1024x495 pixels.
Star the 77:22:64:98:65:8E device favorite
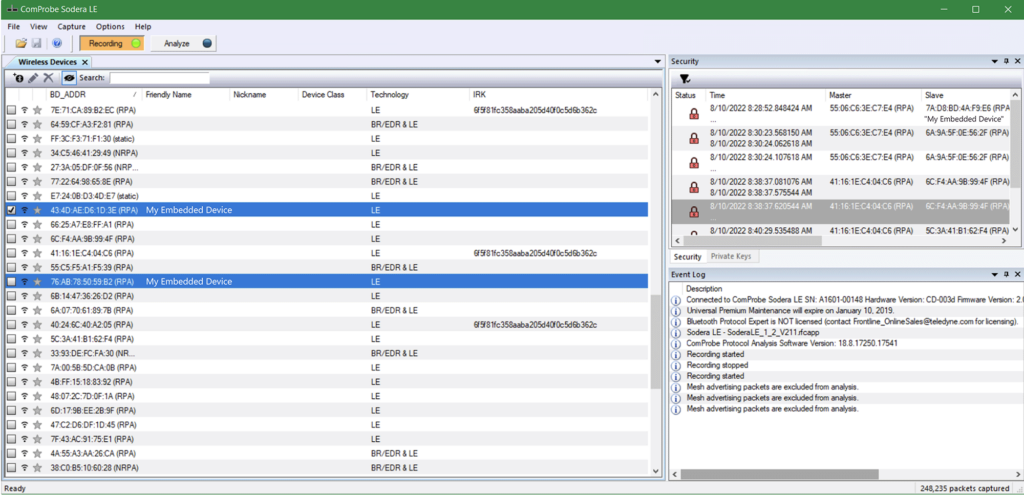pyautogui.click(x=37, y=182)
